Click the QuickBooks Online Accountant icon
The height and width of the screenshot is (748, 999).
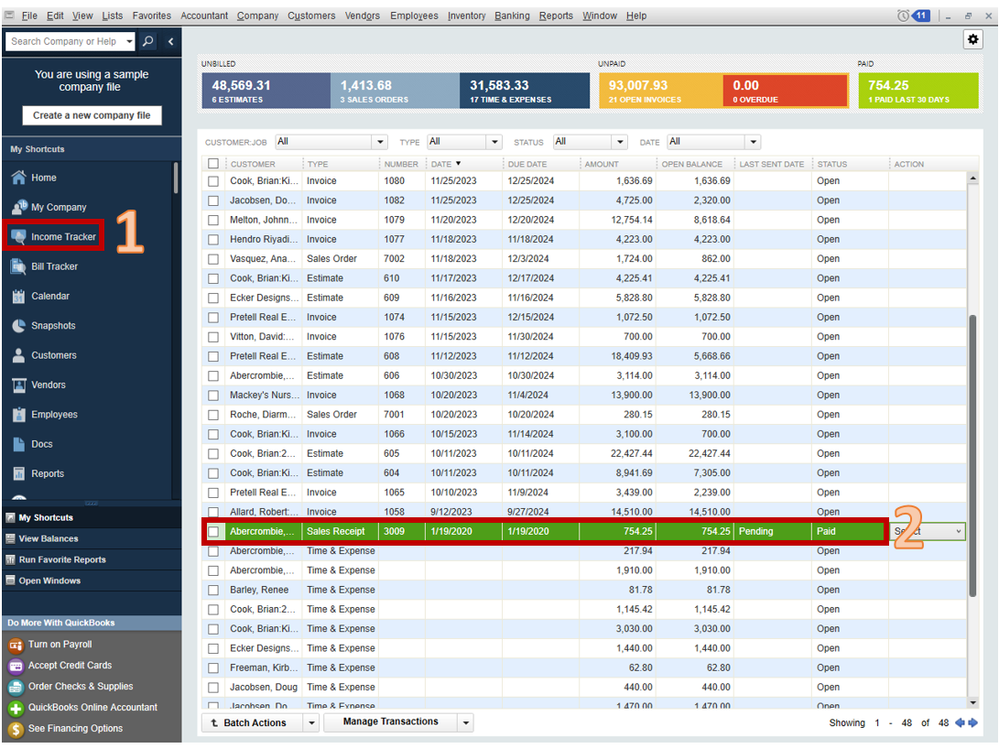[16, 708]
